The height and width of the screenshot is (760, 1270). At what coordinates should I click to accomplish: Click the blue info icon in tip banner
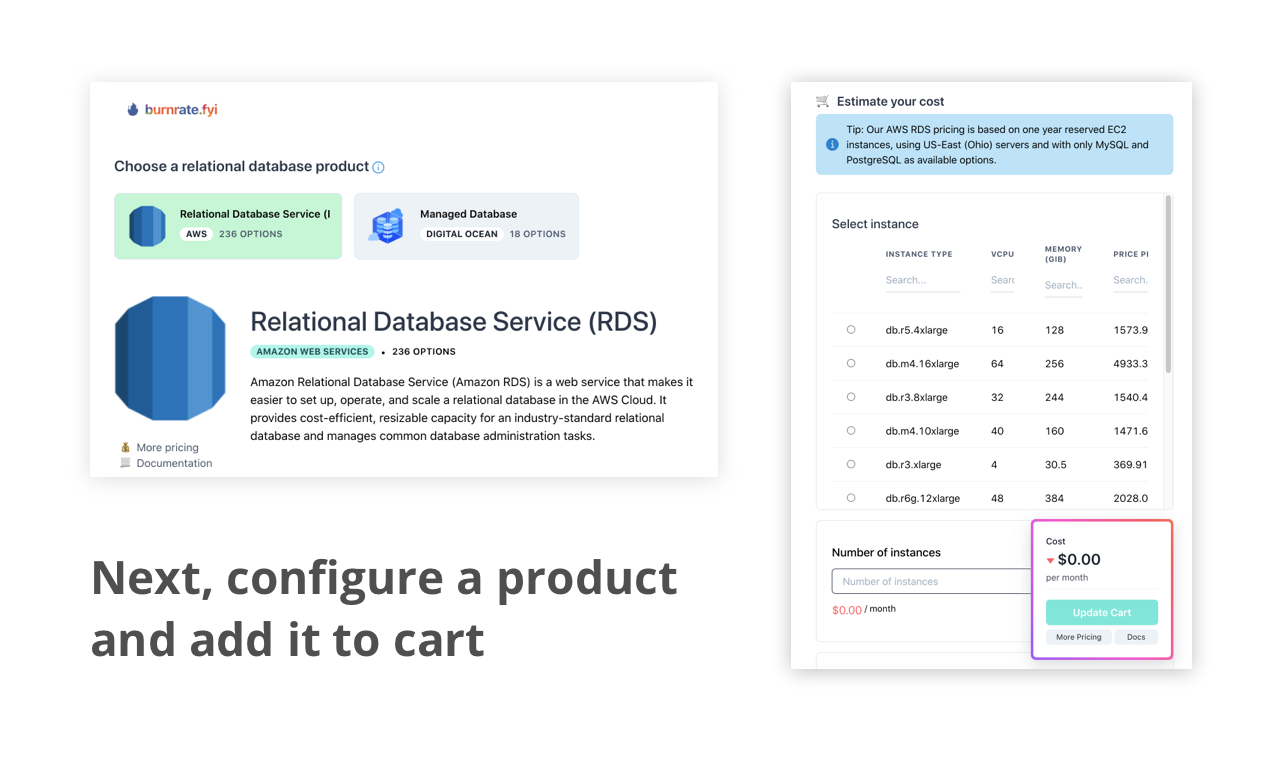tap(832, 145)
